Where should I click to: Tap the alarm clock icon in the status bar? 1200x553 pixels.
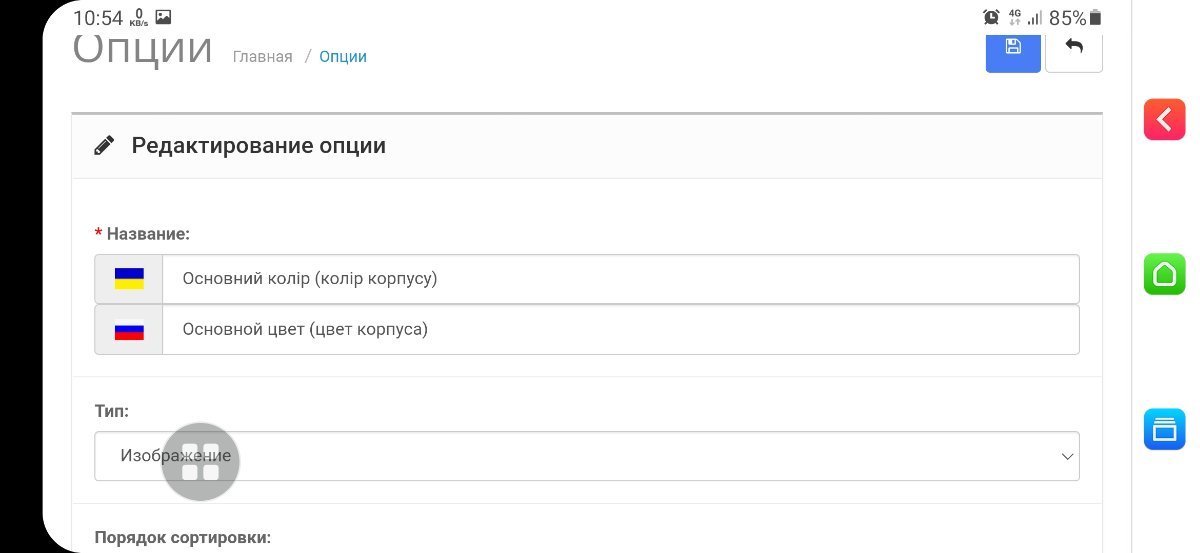pos(991,17)
